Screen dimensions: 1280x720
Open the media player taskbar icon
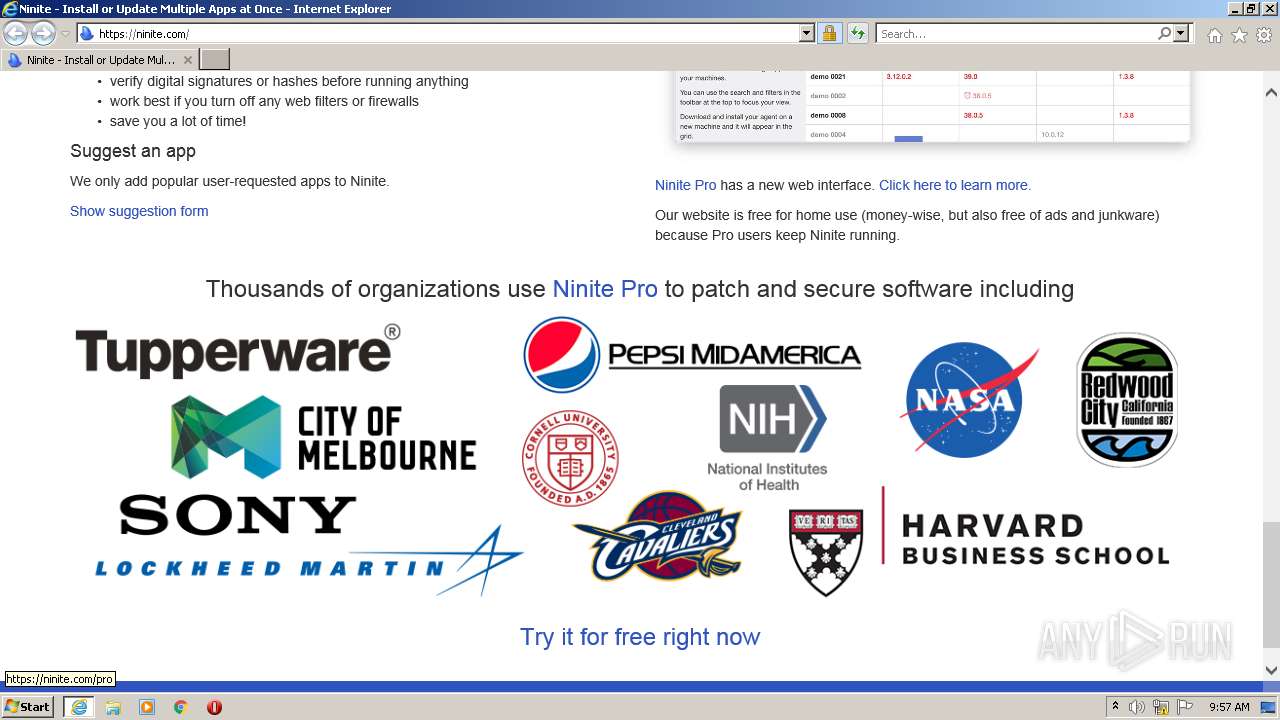point(147,707)
